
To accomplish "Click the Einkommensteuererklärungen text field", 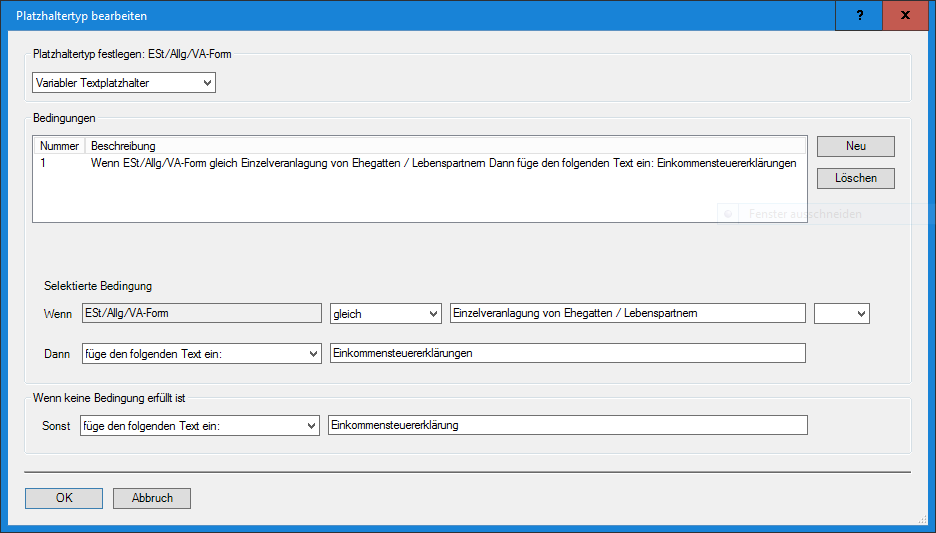I will pyautogui.click(x=567, y=353).
